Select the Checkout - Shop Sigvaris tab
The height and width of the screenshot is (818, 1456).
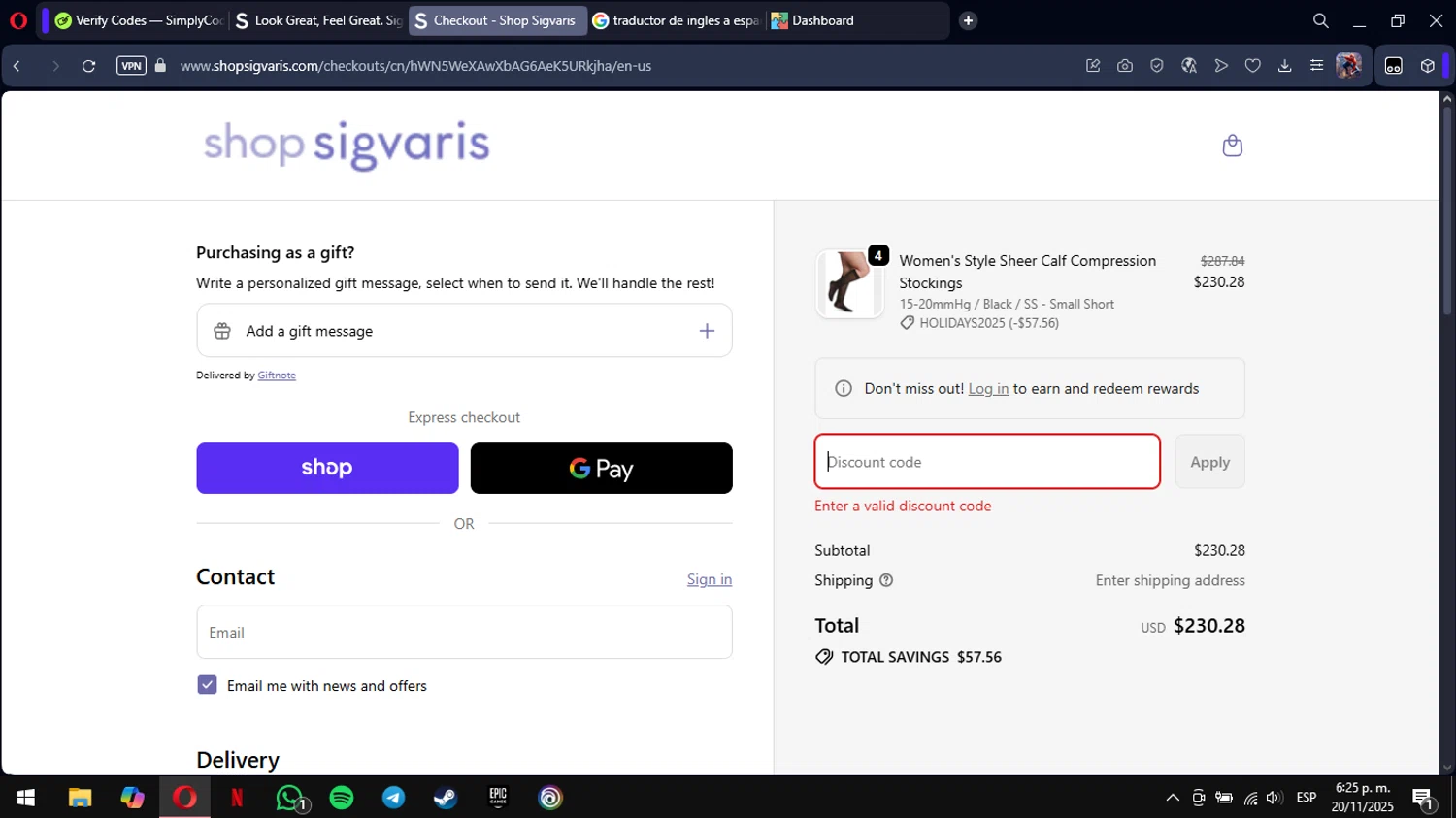[x=497, y=20]
